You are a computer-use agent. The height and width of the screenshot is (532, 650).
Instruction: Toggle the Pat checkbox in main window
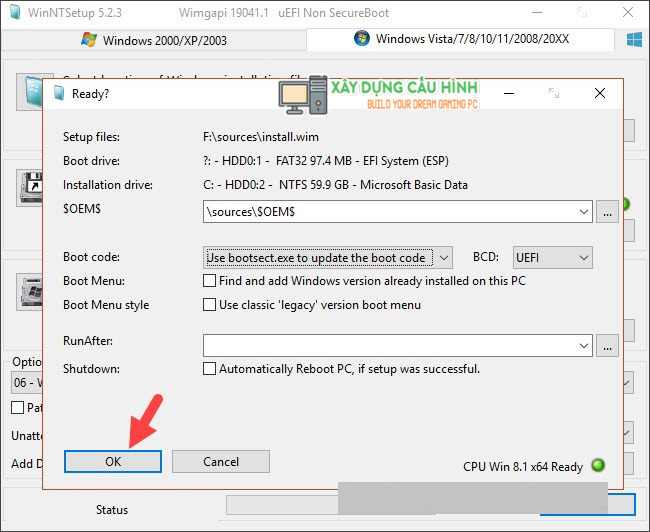click(x=17, y=408)
